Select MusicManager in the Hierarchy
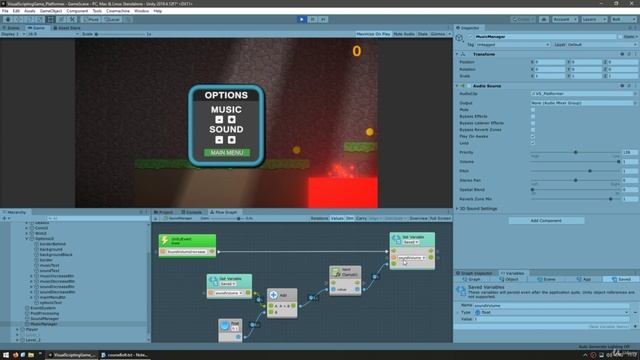Viewport: 640px width, 360px height. coord(44,324)
